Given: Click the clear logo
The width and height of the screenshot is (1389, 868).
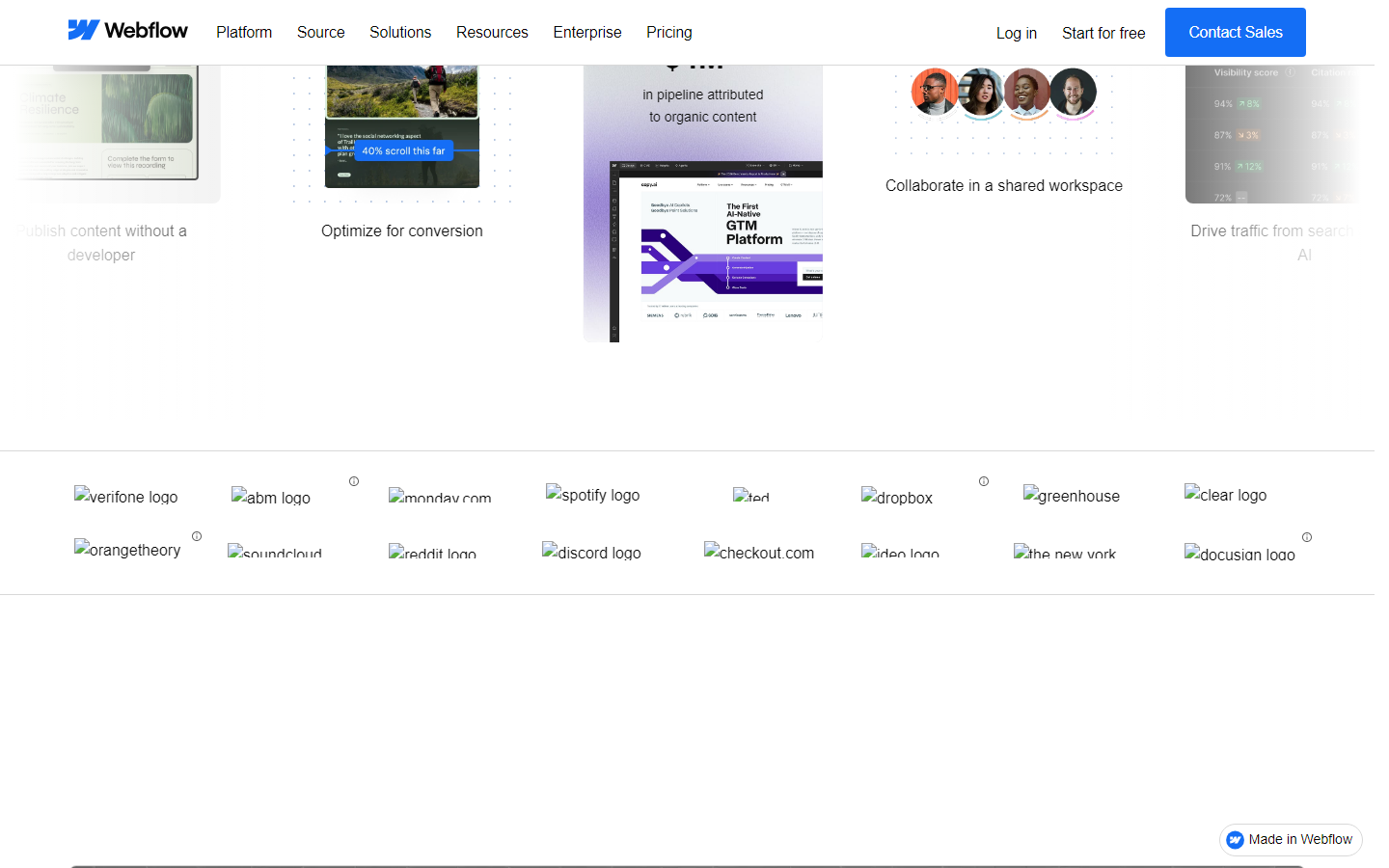Looking at the screenshot, I should [1226, 494].
